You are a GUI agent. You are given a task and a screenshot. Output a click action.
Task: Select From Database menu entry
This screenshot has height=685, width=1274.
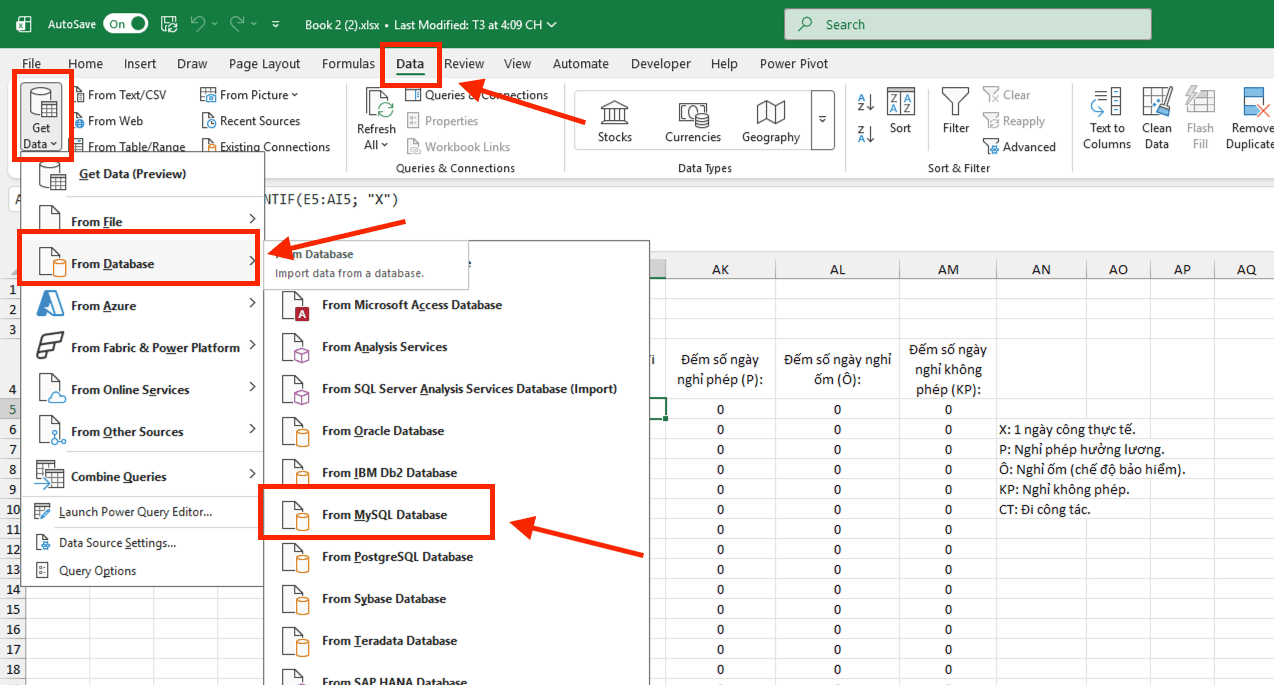click(140, 264)
